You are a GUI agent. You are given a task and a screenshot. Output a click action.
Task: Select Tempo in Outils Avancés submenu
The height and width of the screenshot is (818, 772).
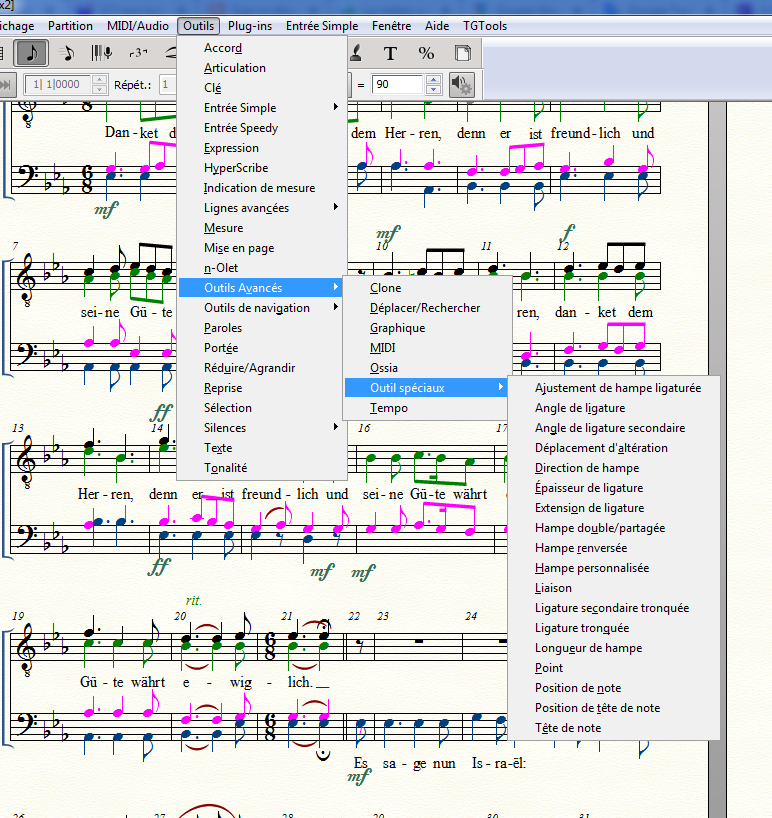389,408
